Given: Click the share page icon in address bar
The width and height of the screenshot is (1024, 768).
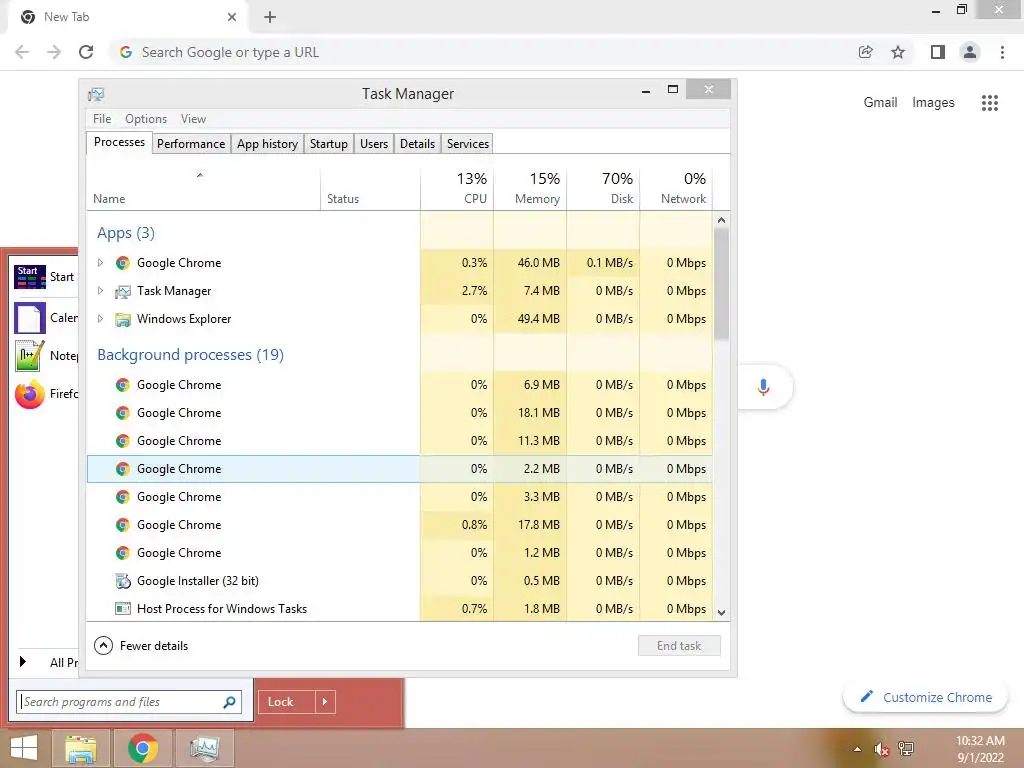Looking at the screenshot, I should pyautogui.click(x=865, y=52).
